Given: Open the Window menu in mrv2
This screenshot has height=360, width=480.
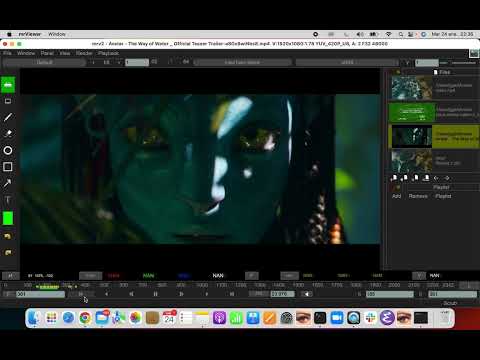Looking at the screenshot, I should pos(26,53).
